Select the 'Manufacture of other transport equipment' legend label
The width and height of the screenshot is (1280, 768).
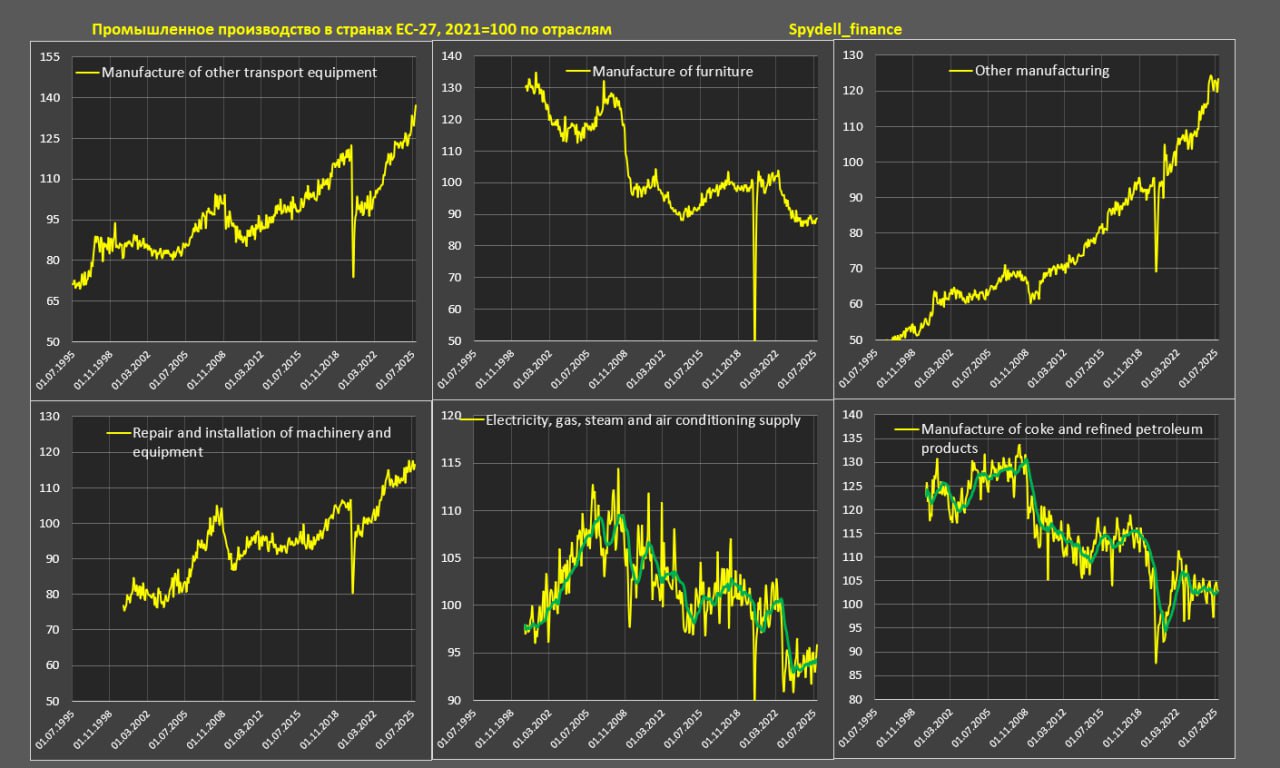click(239, 72)
